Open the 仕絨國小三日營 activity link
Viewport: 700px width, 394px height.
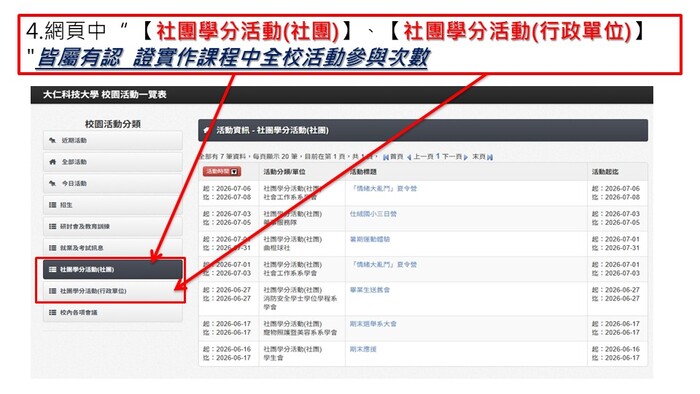[373, 214]
